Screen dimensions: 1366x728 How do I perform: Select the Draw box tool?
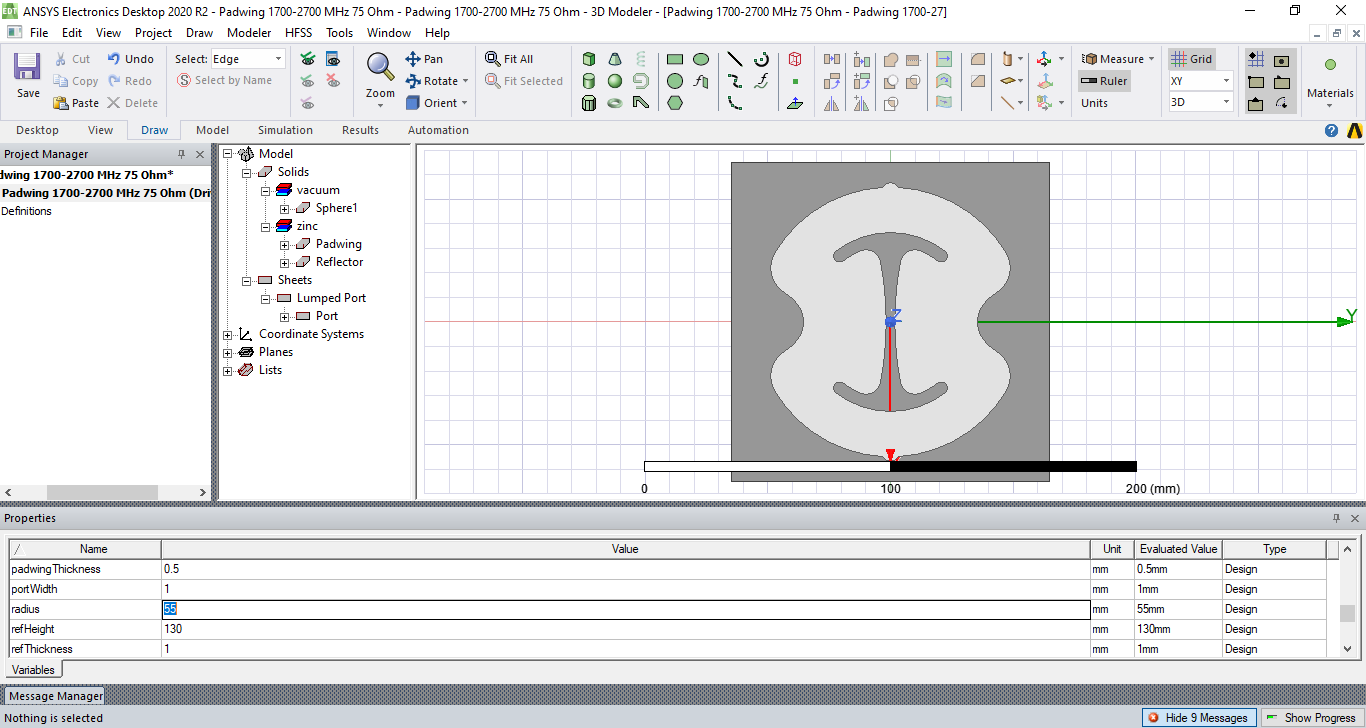(590, 59)
